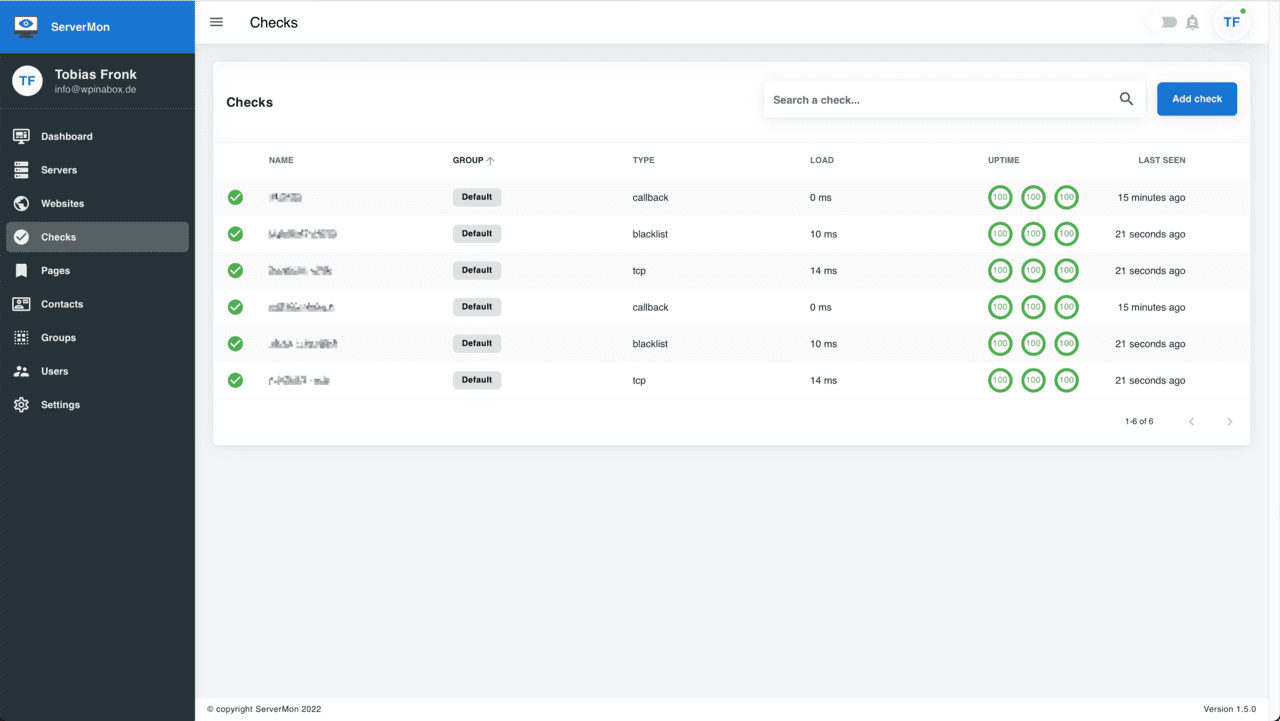This screenshot has height=721, width=1280.
Task: Click the previous page left chevron
Action: coord(1191,421)
